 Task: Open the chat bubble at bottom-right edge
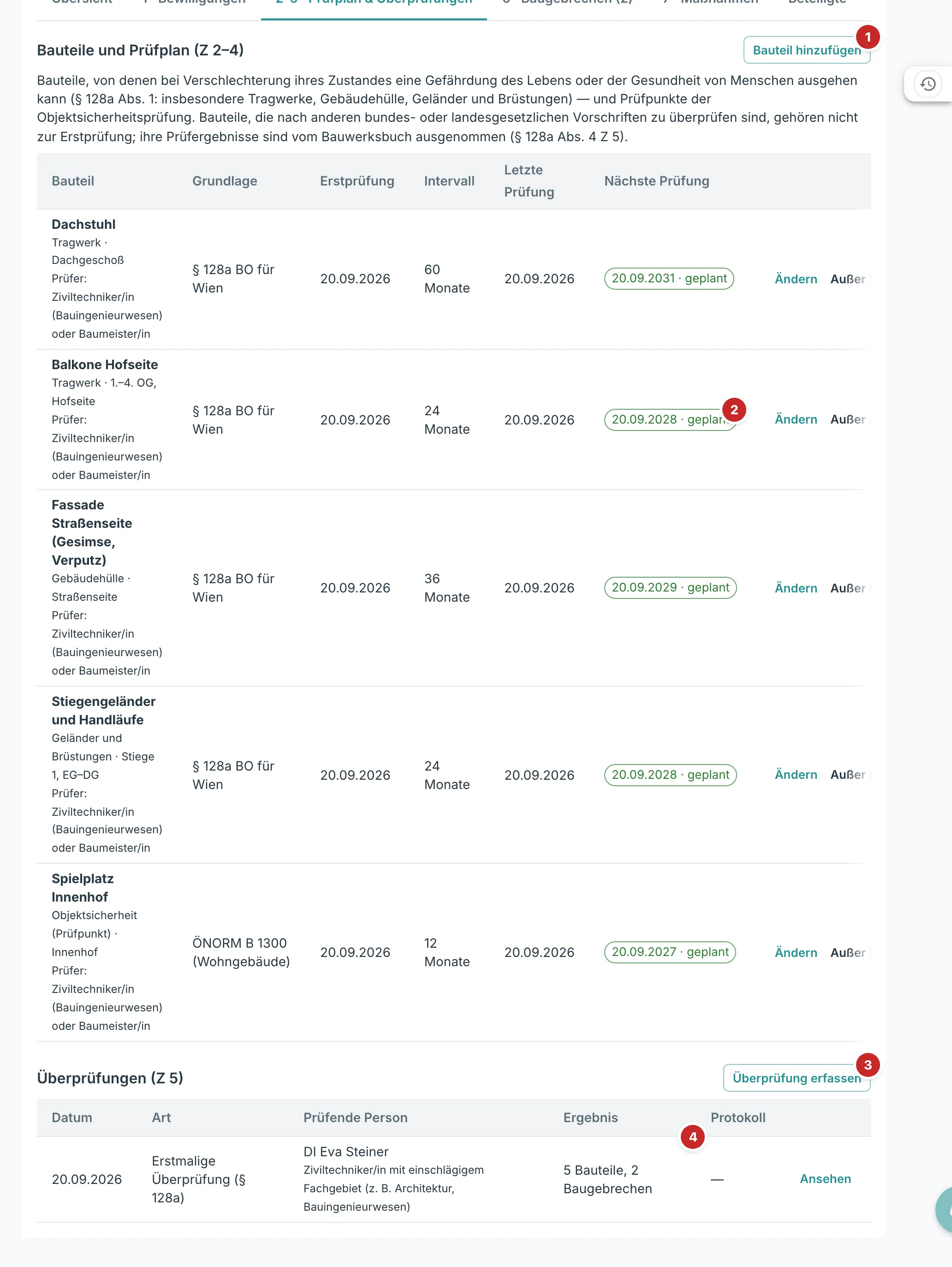(x=945, y=1210)
